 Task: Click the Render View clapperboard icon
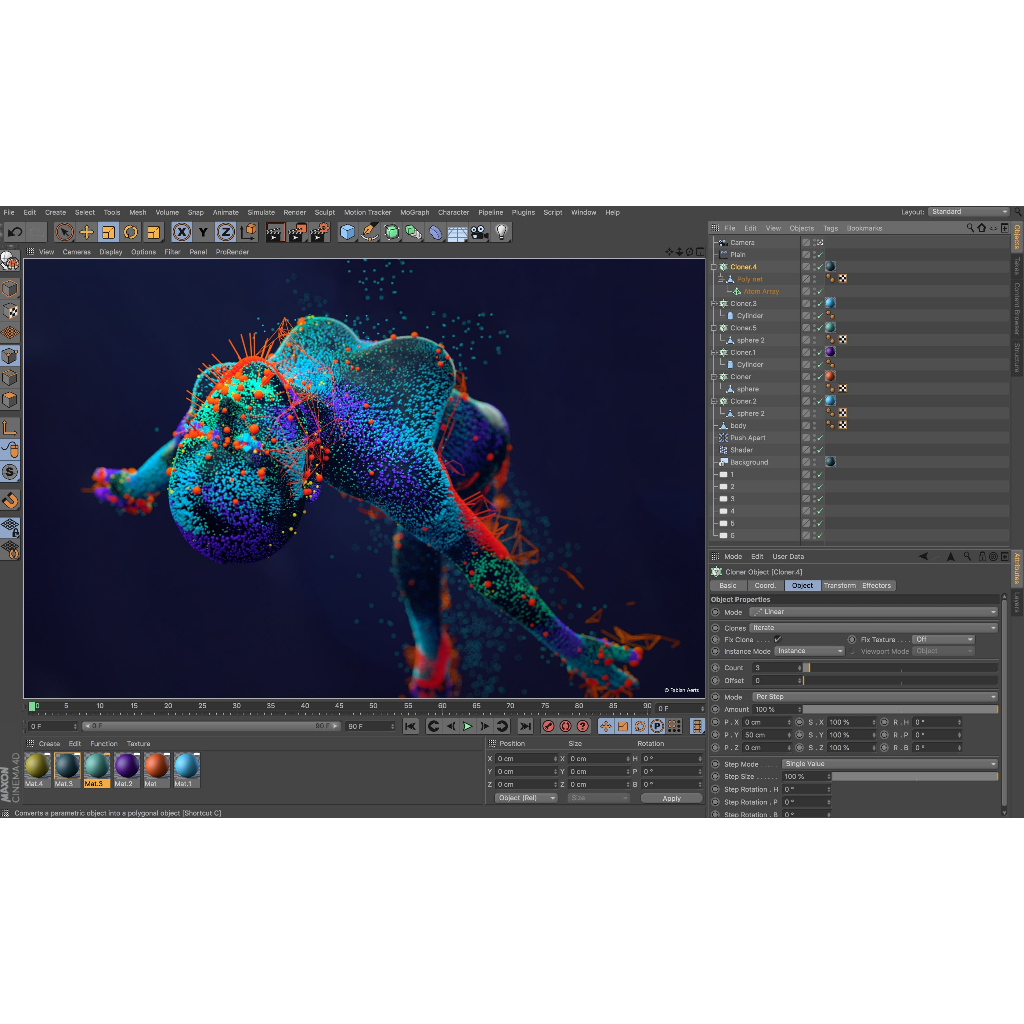(275, 232)
